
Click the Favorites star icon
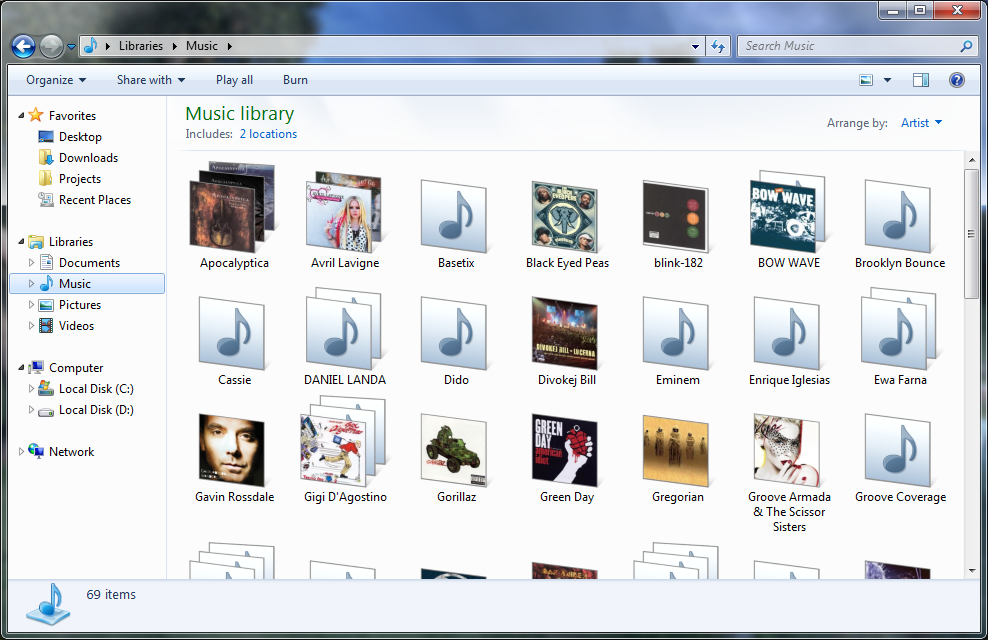[36, 115]
